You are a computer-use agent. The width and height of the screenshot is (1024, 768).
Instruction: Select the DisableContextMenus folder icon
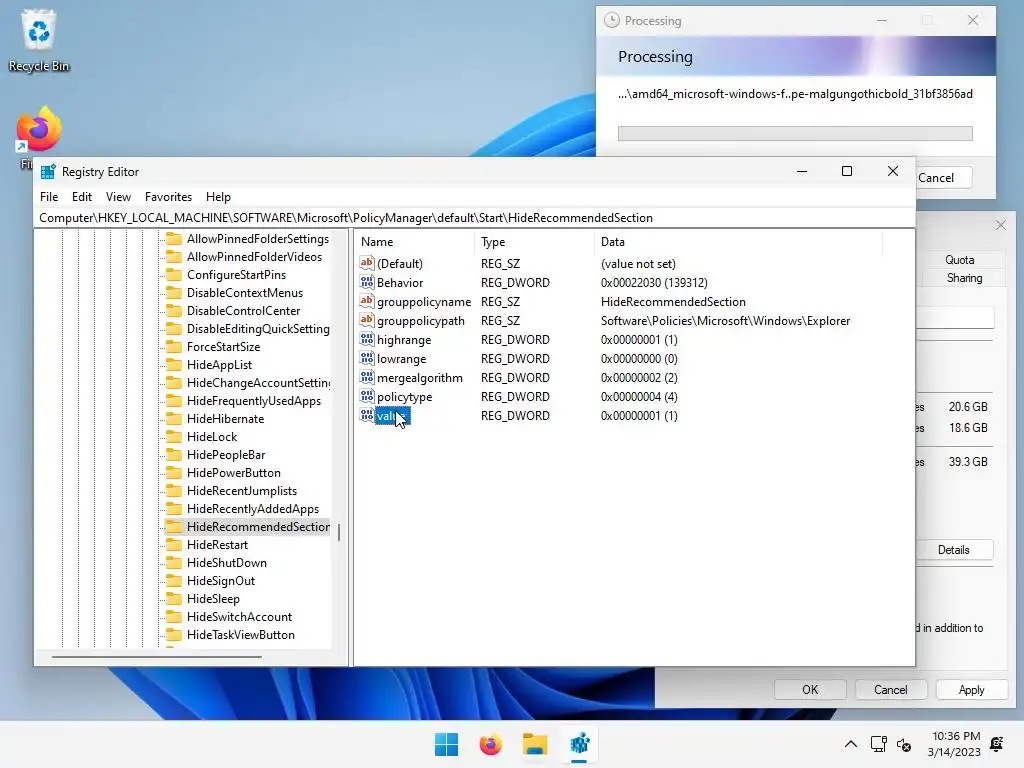tap(174, 293)
